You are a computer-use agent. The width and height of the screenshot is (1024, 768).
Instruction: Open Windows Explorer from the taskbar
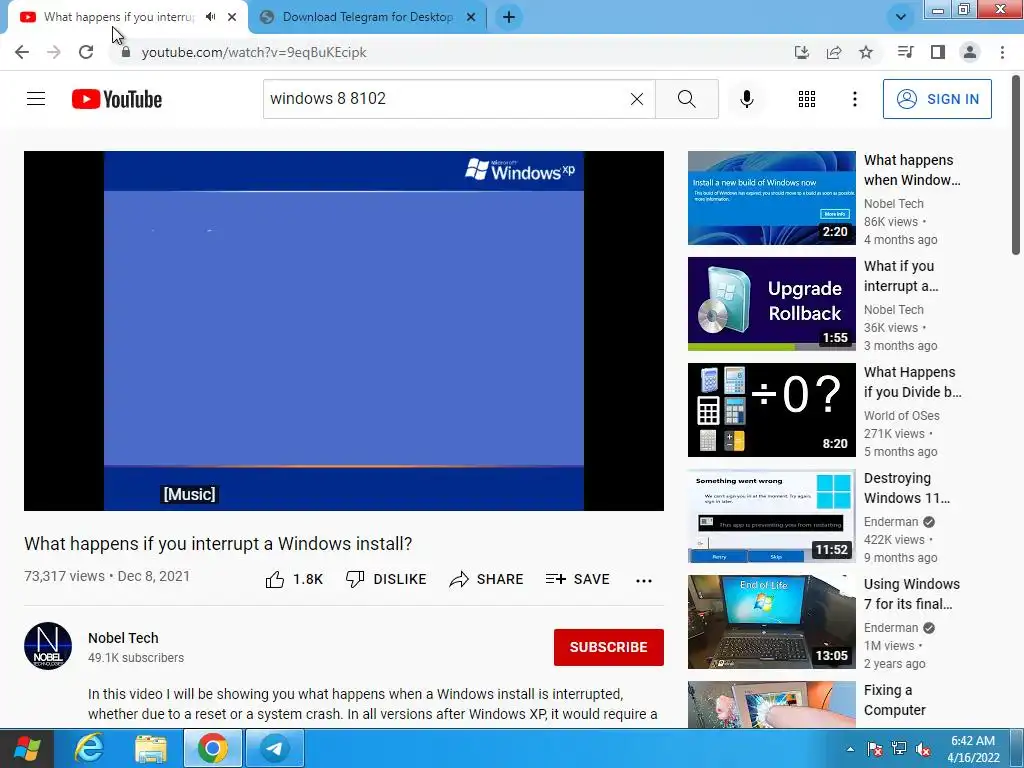[x=151, y=748]
